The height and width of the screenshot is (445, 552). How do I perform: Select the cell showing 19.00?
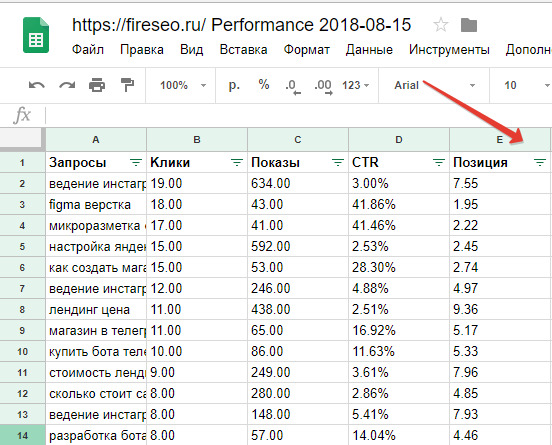197,183
